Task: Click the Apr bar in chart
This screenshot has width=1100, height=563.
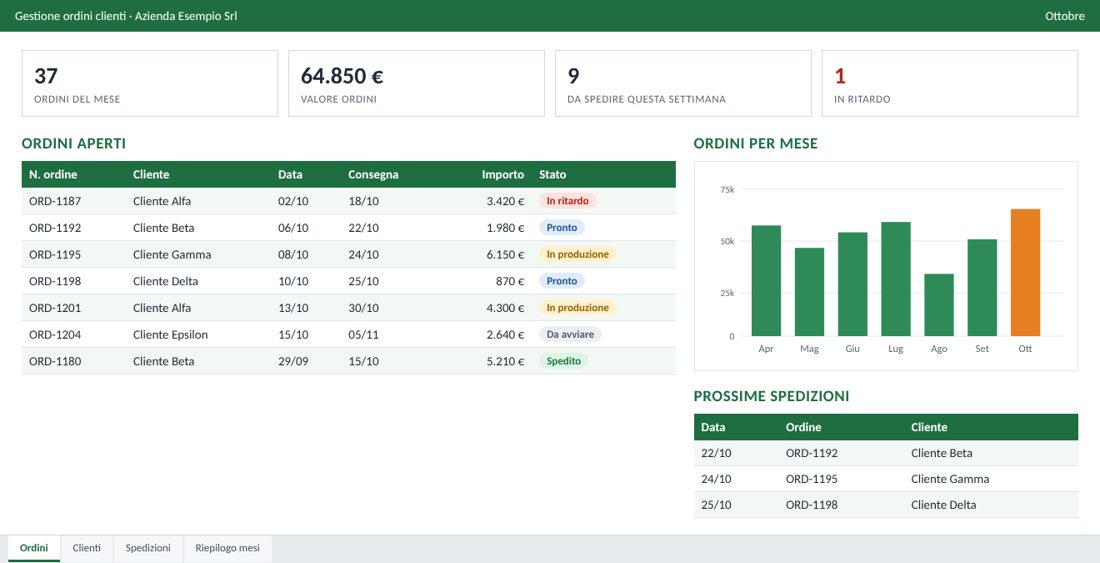Action: 766,280
